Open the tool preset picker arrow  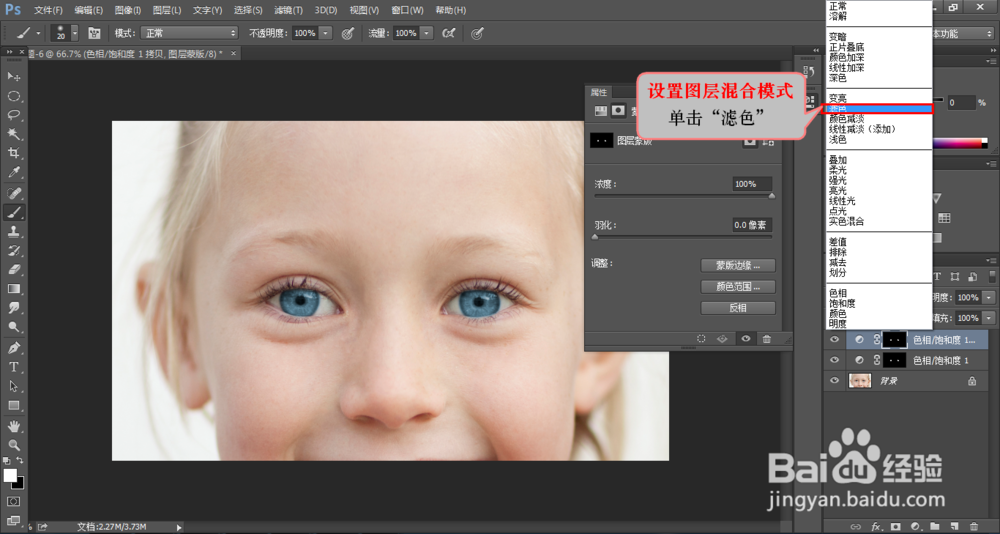(38, 33)
